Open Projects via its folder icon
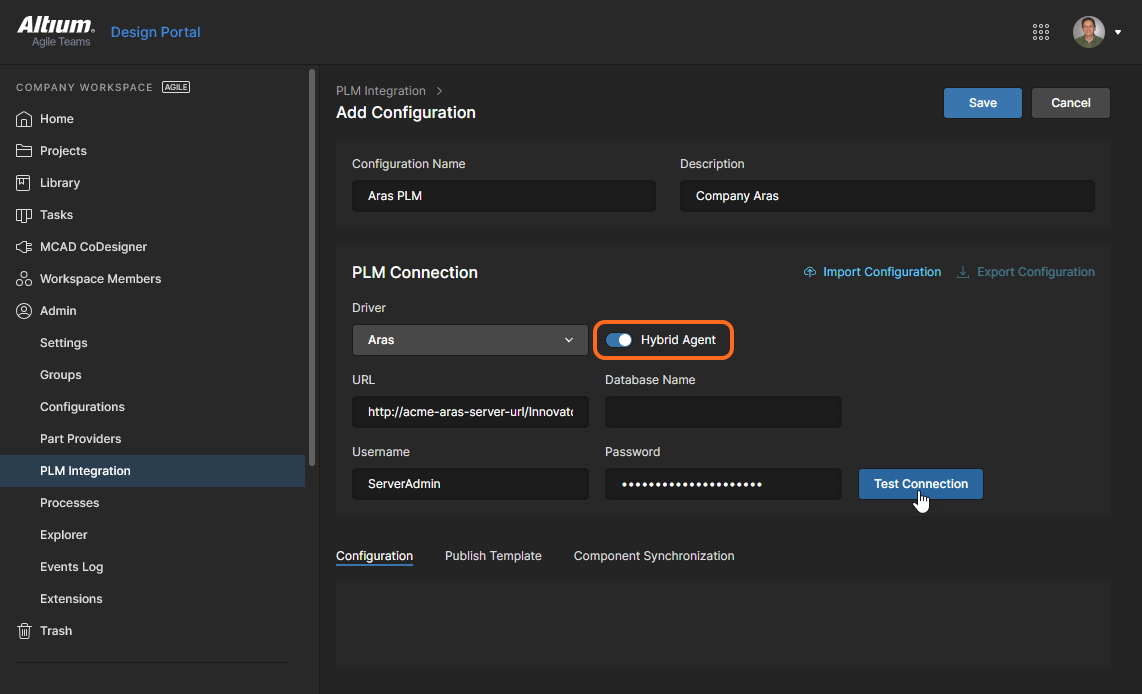The height and width of the screenshot is (694, 1142). 24,151
